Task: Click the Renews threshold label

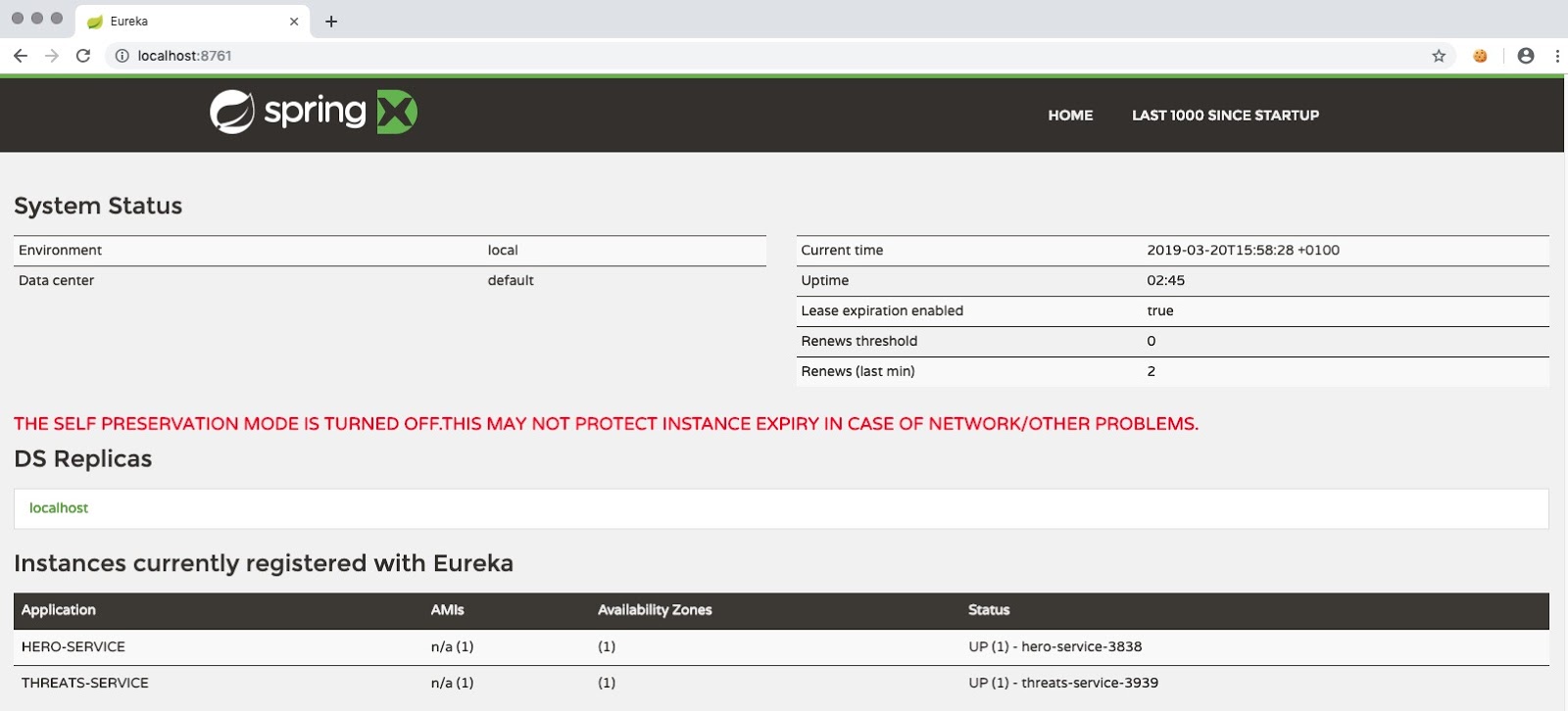Action: 859,342
